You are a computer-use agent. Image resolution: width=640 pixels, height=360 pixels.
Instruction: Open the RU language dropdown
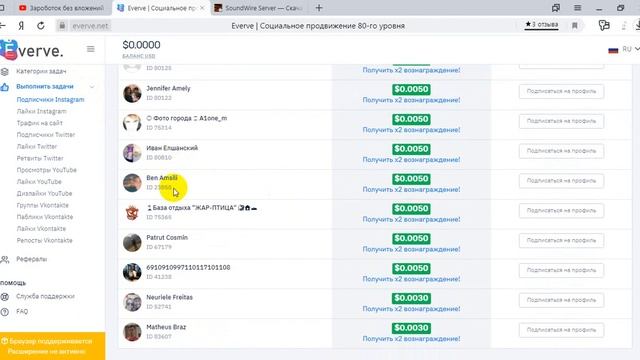click(x=631, y=49)
